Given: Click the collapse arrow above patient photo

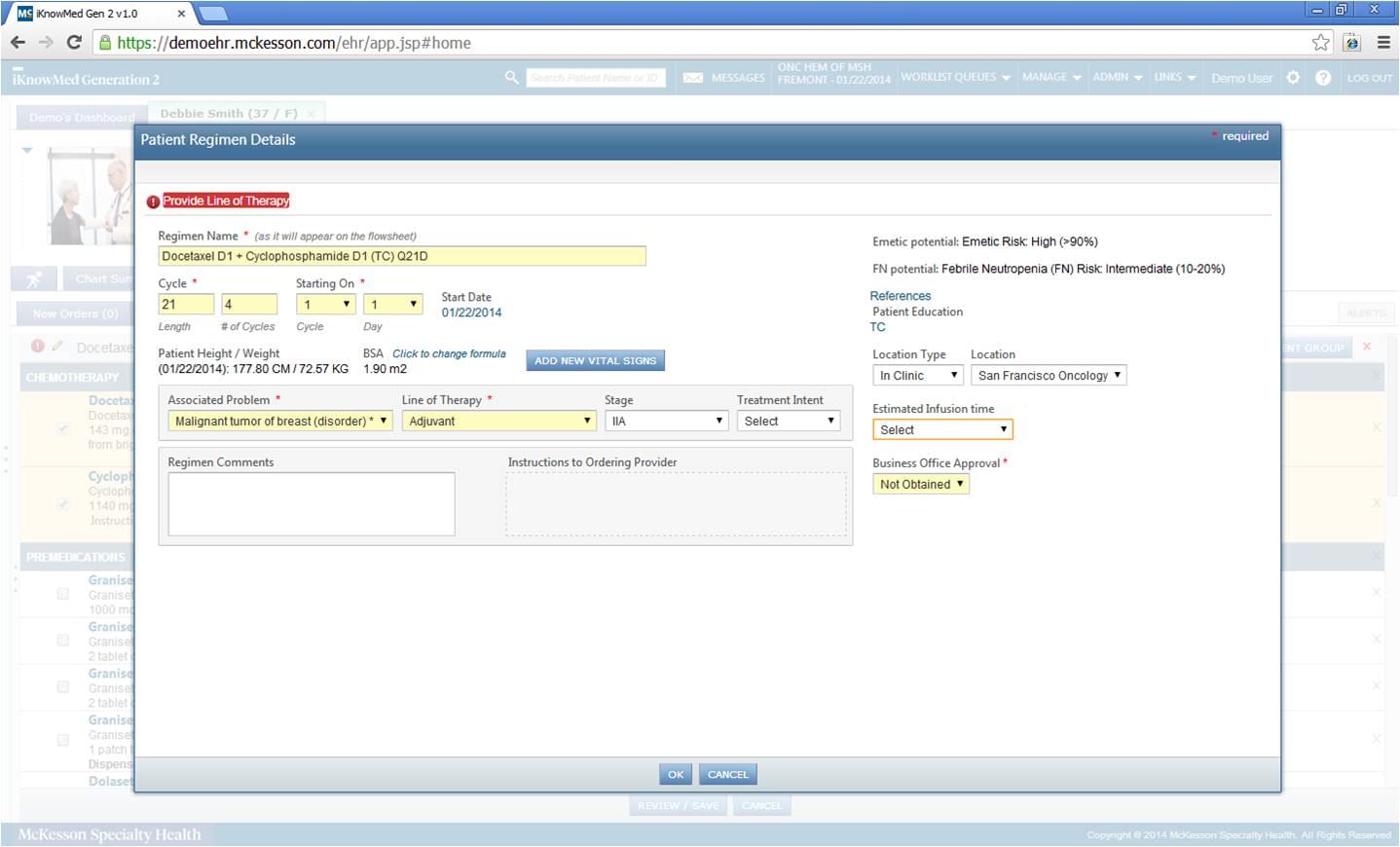Looking at the screenshot, I should tap(27, 151).
